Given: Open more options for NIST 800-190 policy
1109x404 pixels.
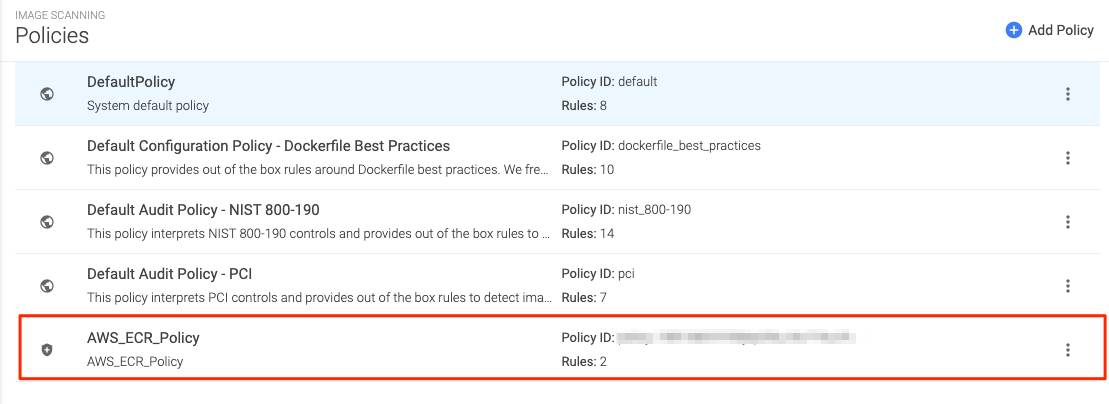Looking at the screenshot, I should coord(1068,222).
